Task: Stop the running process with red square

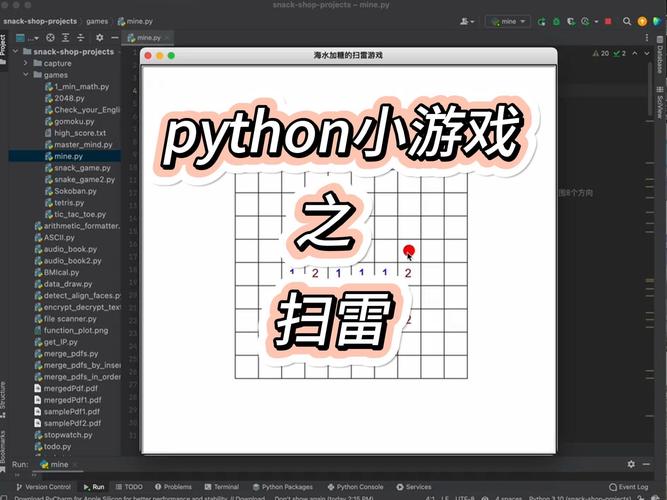Action: click(x=608, y=21)
